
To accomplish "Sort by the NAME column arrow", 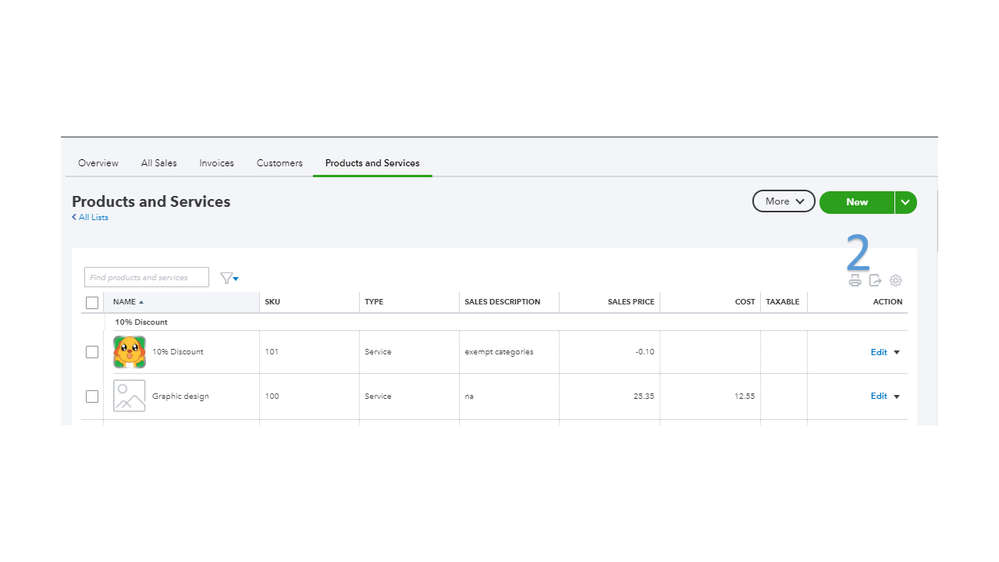I will tap(141, 302).
